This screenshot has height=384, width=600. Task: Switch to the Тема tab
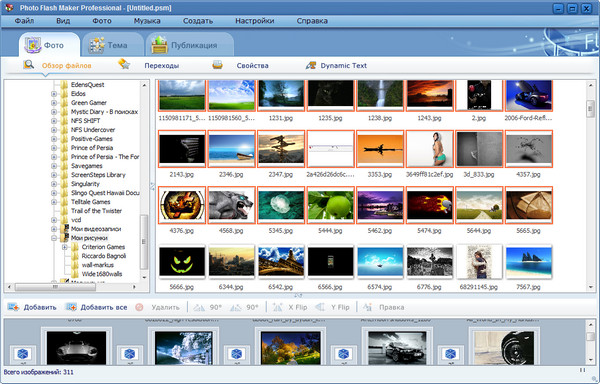(x=113, y=45)
